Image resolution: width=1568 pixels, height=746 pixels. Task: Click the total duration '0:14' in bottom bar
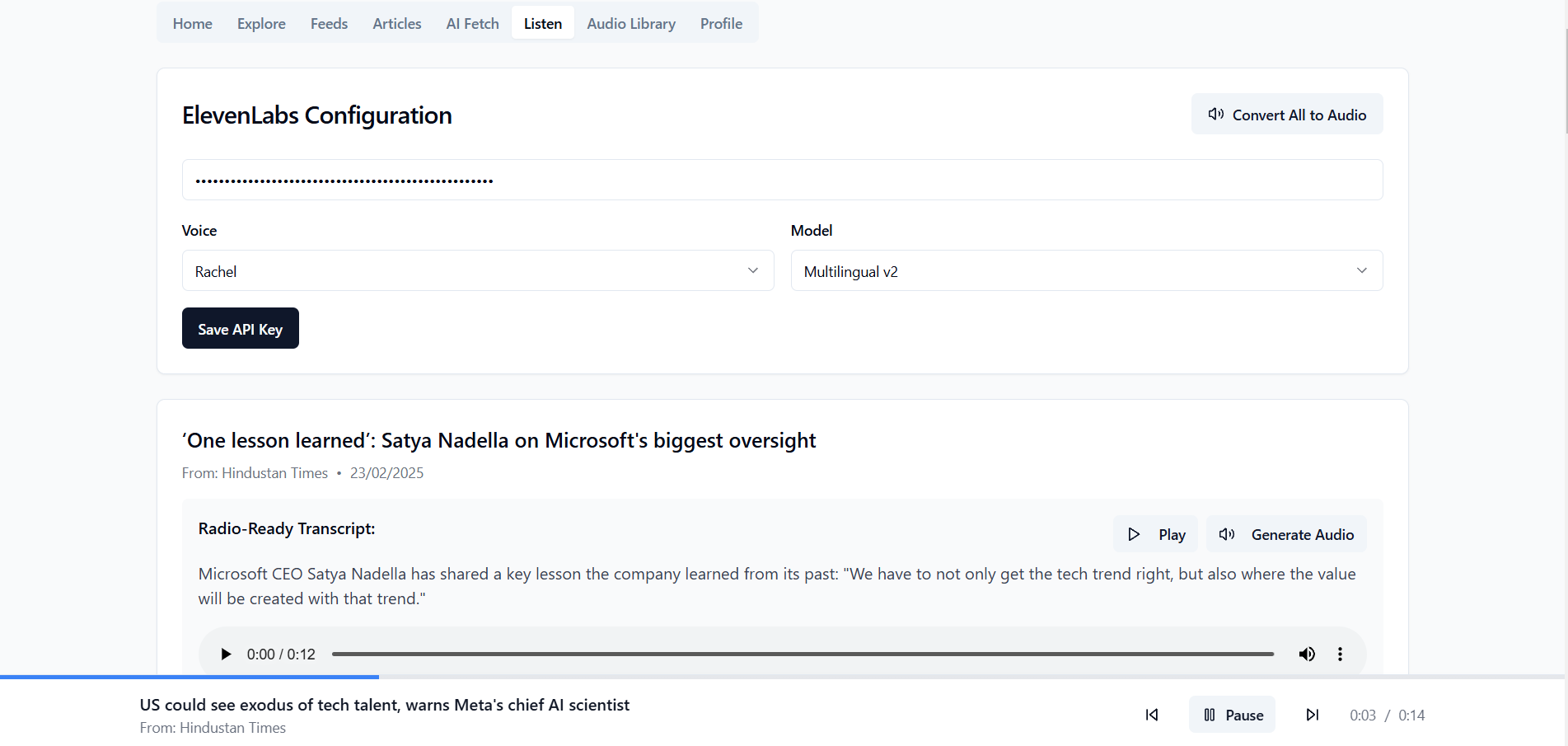[1411, 716]
